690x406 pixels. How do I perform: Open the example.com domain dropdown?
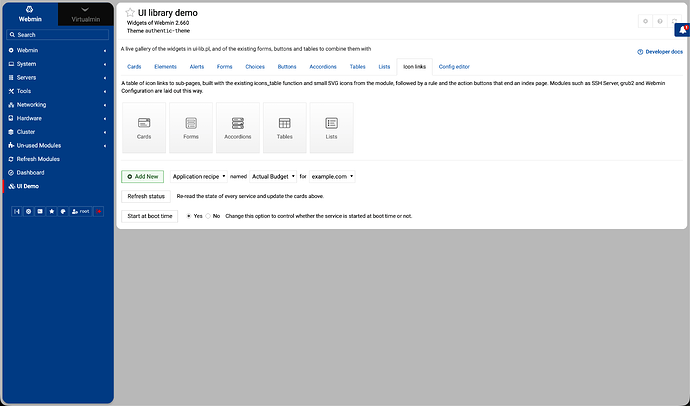click(332, 176)
